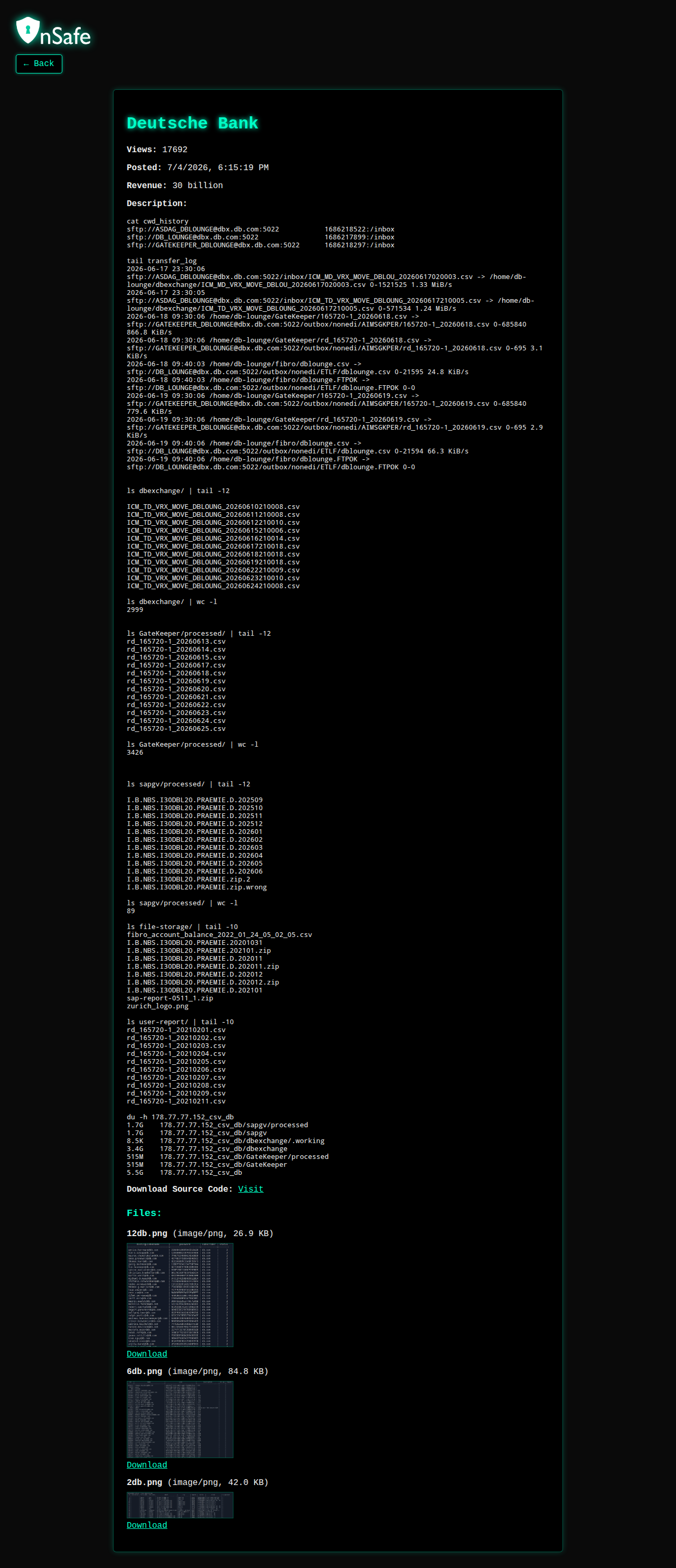Select the 'tail transfer_log' command line
Image resolution: width=676 pixels, height=1568 pixels.
(x=162, y=261)
